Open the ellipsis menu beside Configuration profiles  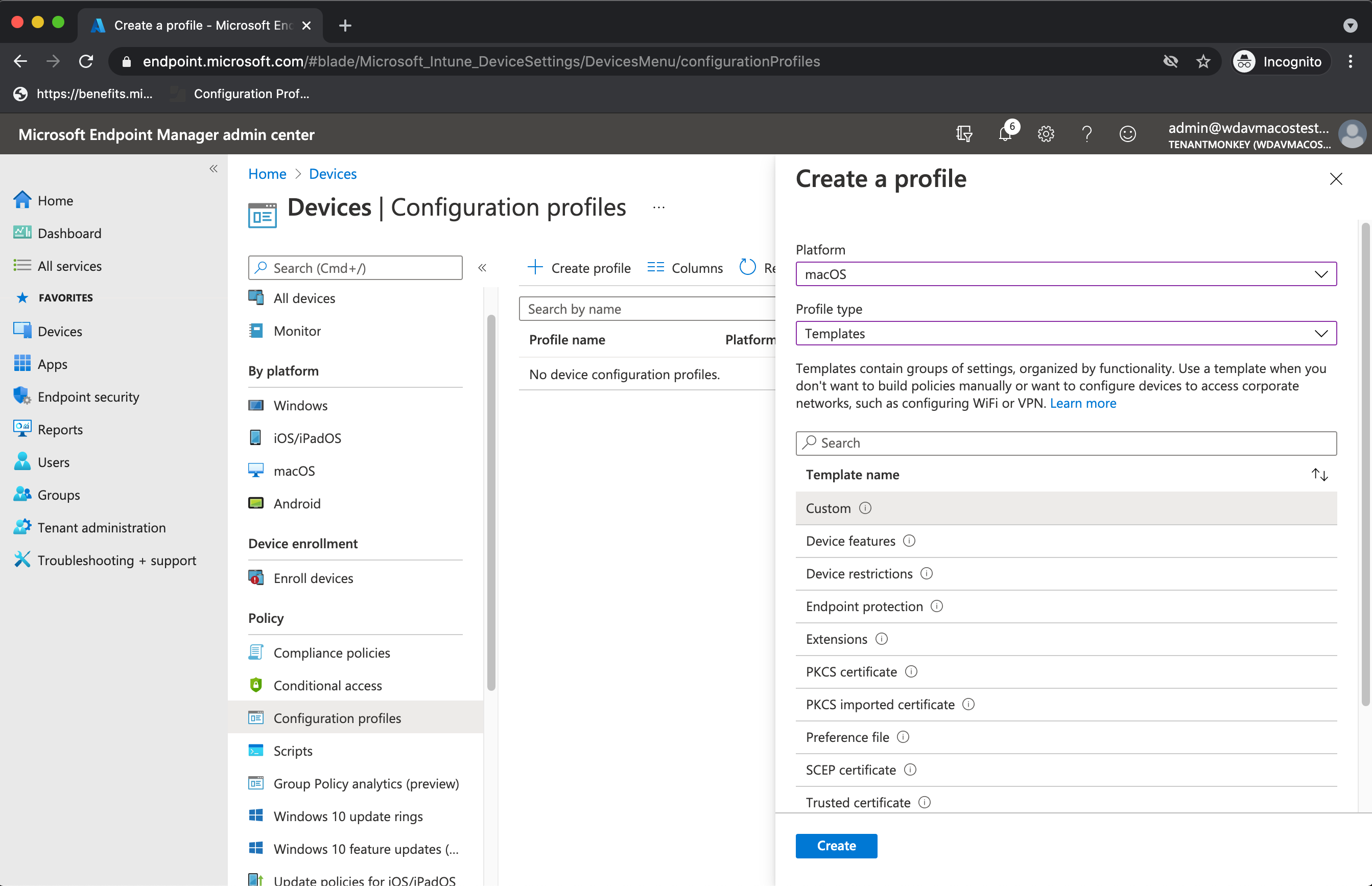pos(659,207)
